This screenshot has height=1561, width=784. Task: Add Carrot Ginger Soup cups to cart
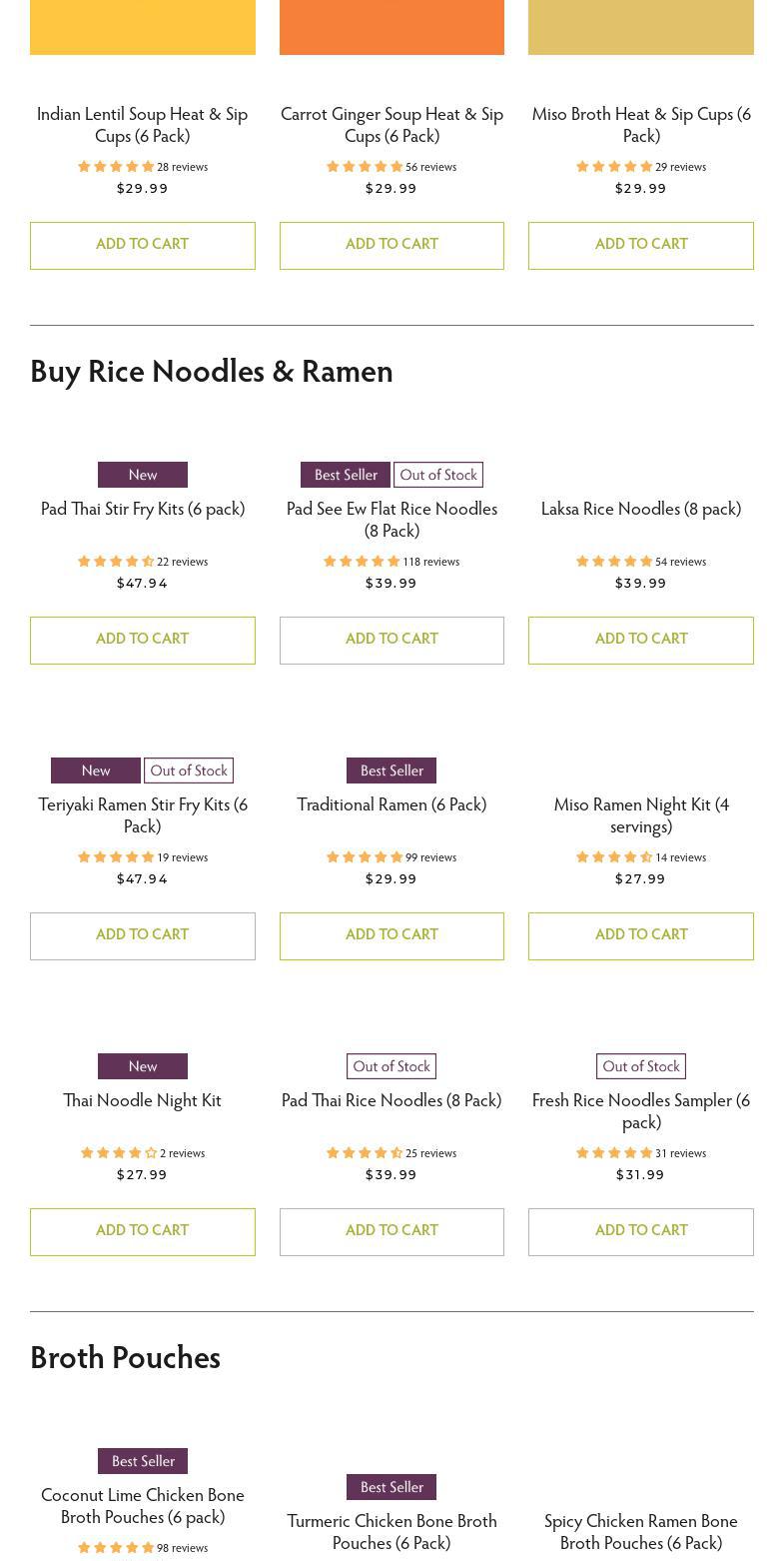pos(392,245)
